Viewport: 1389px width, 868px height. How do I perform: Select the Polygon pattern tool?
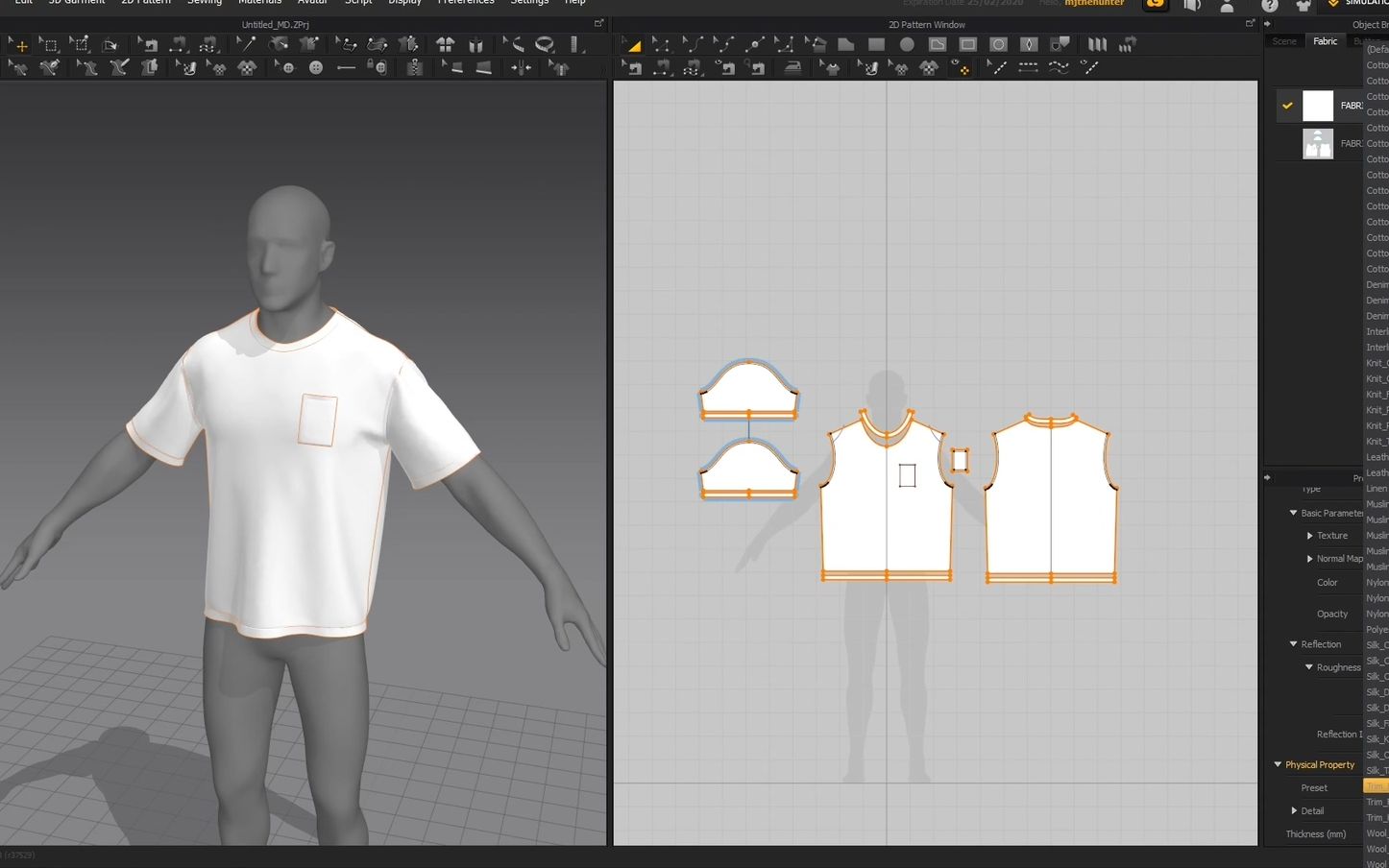[x=845, y=44]
